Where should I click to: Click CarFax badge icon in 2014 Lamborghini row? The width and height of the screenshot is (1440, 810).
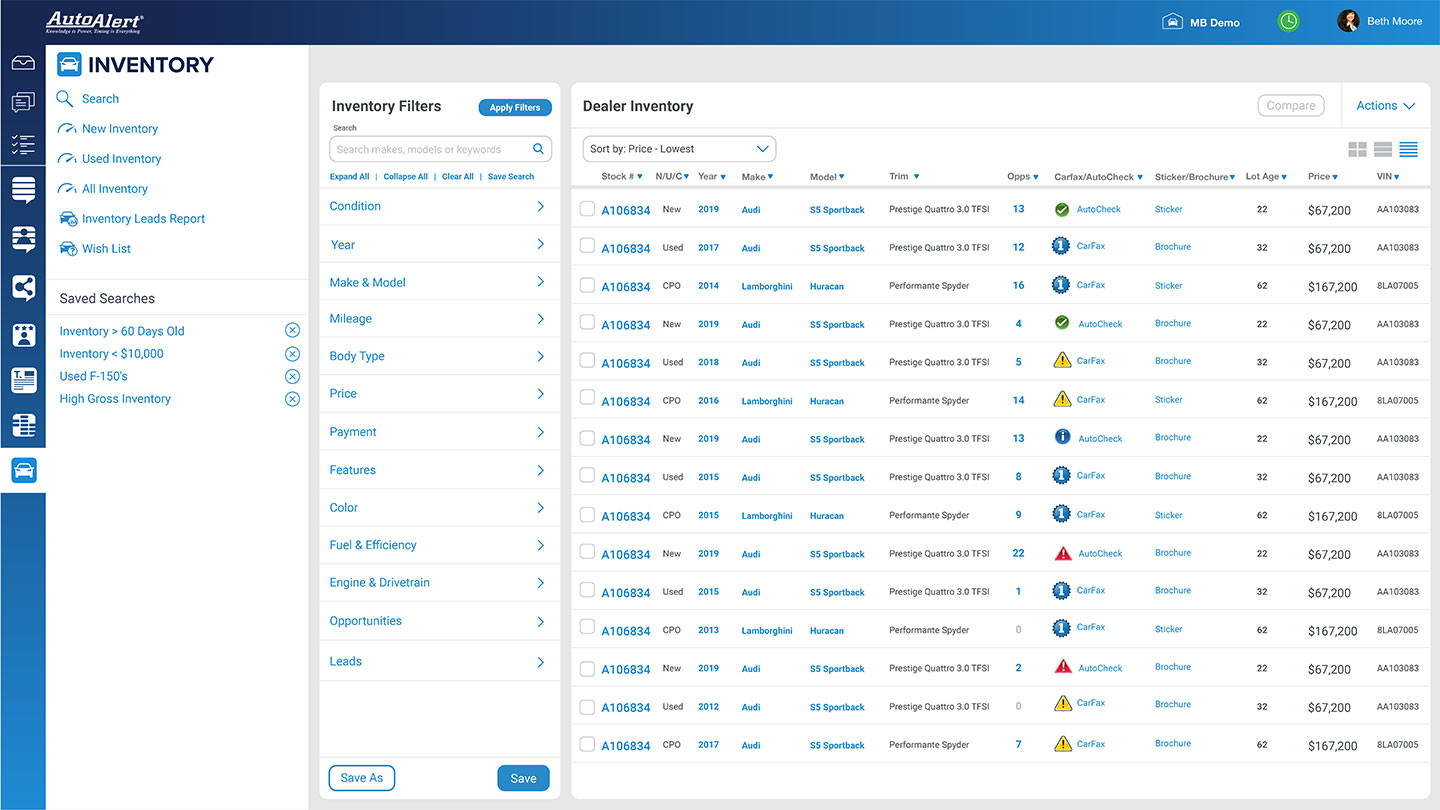pos(1061,285)
